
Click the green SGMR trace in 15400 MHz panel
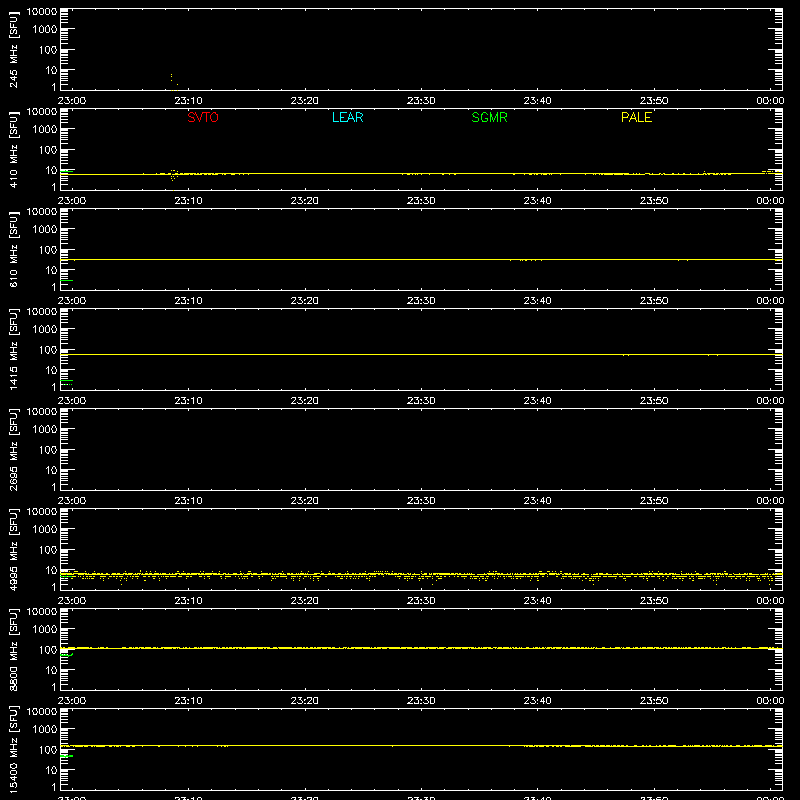click(x=67, y=756)
